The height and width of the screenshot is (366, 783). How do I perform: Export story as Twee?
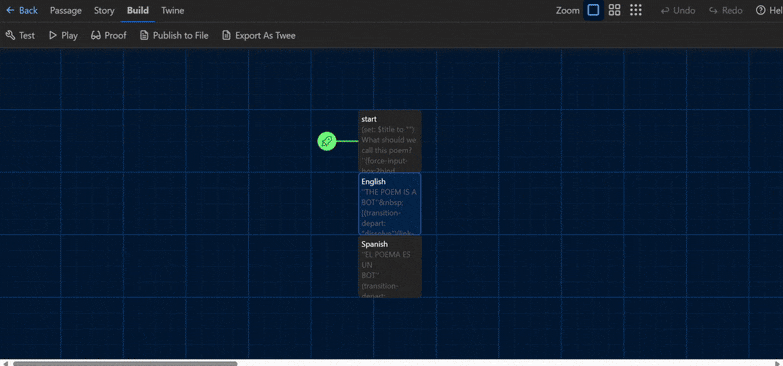point(259,35)
